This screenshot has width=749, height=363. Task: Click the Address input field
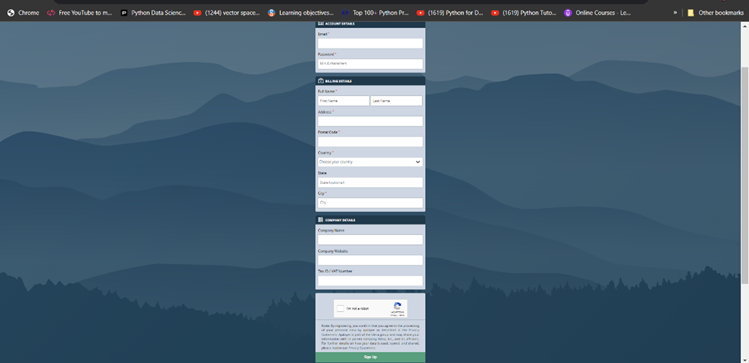(x=370, y=121)
